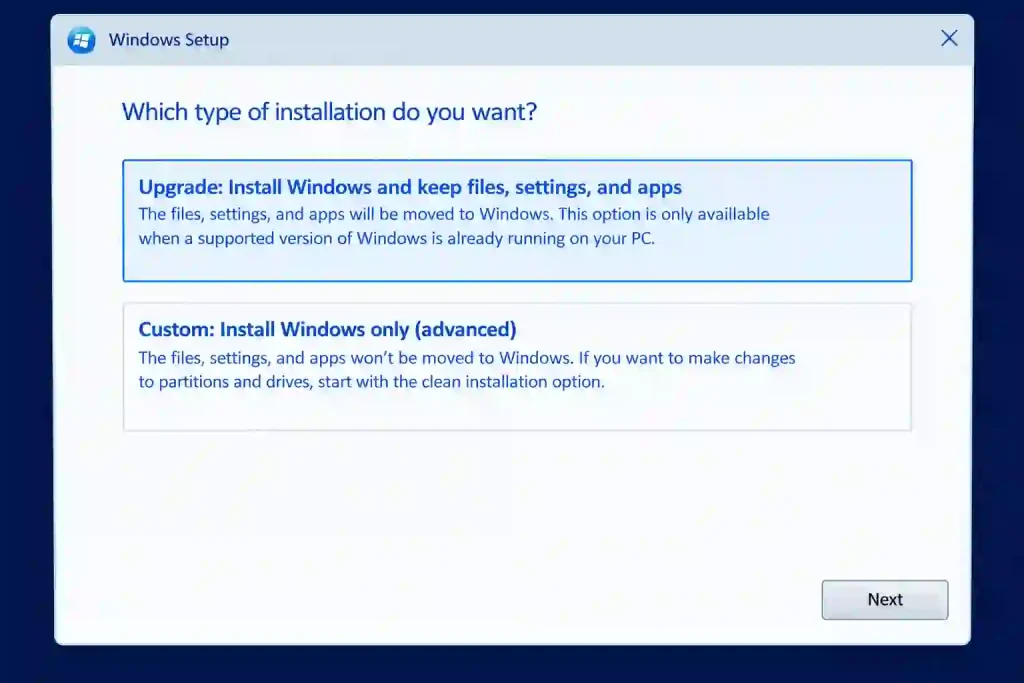Viewport: 1024px width, 683px height.
Task: Click the Windows Setup logo icon
Action: coord(82,40)
